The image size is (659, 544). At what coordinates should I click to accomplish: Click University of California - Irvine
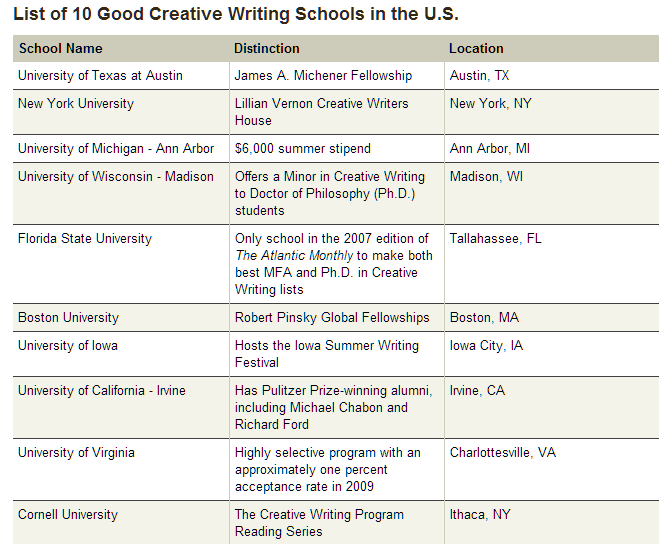[102, 391]
